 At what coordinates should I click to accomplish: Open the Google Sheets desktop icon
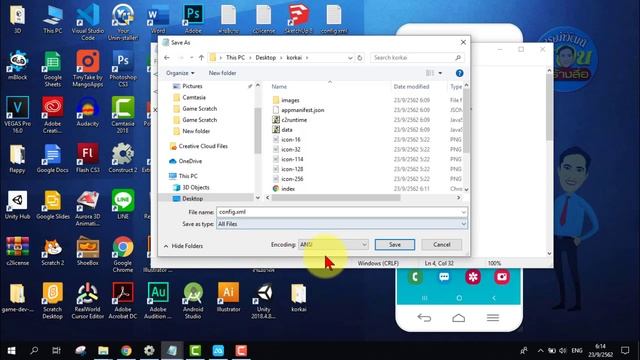(x=53, y=69)
